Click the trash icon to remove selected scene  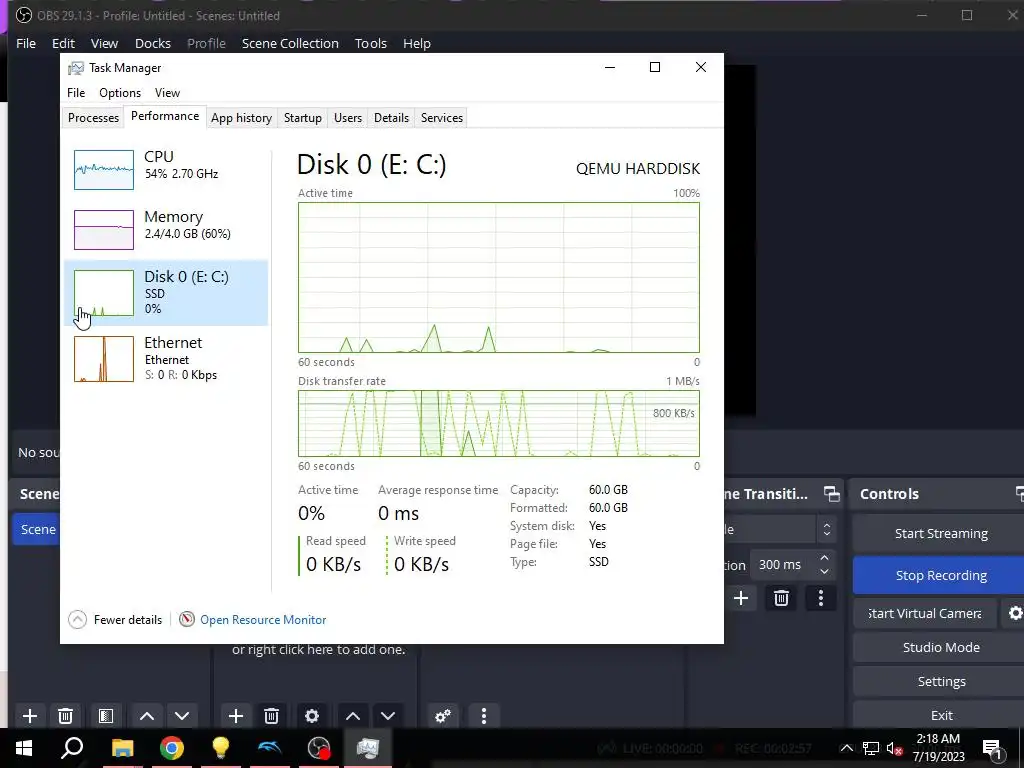(x=65, y=716)
